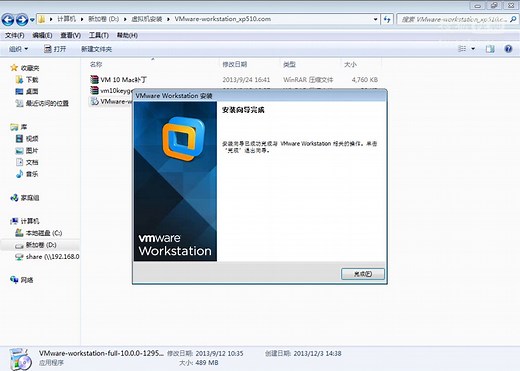
Task: Click 打开 button in toolbar
Action: [x=55, y=49]
